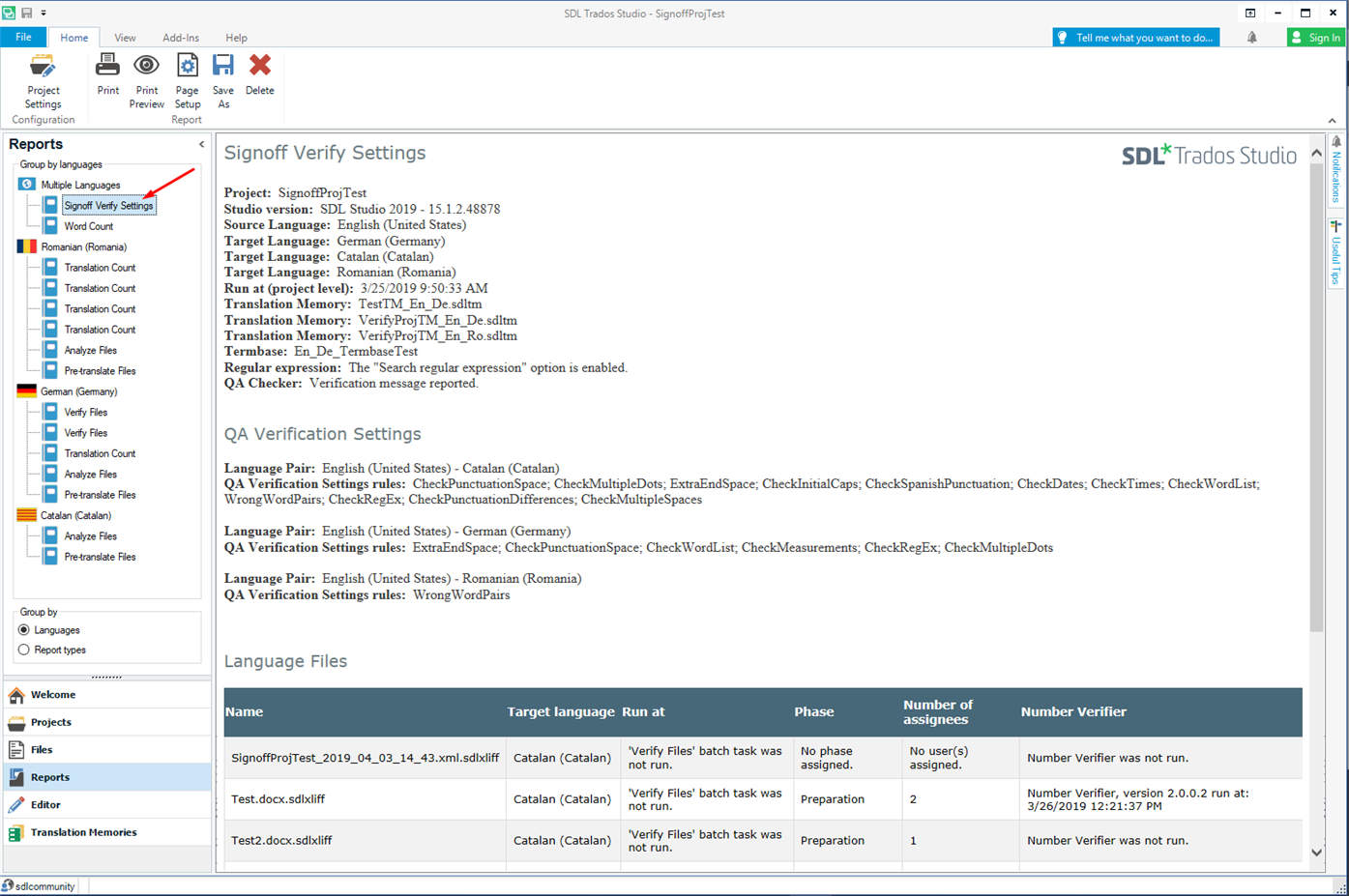The height and width of the screenshot is (896, 1349).
Task: Select the Multiple Languages tree group
Action: [x=80, y=185]
